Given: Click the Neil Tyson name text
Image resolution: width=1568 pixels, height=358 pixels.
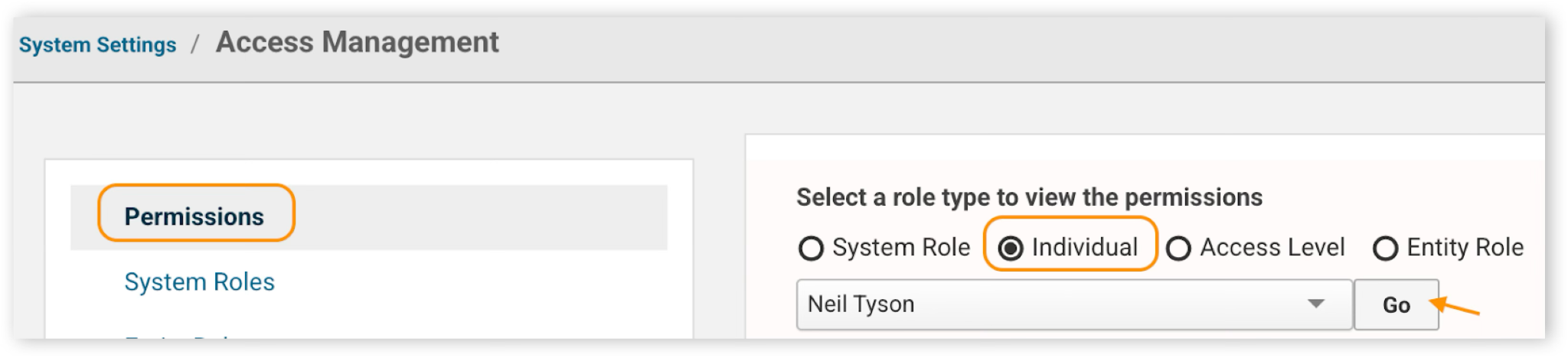Looking at the screenshot, I should pos(861,304).
